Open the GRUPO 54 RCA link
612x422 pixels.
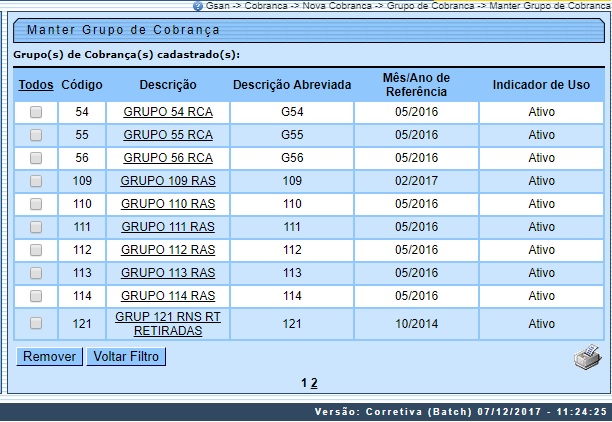tap(168, 113)
